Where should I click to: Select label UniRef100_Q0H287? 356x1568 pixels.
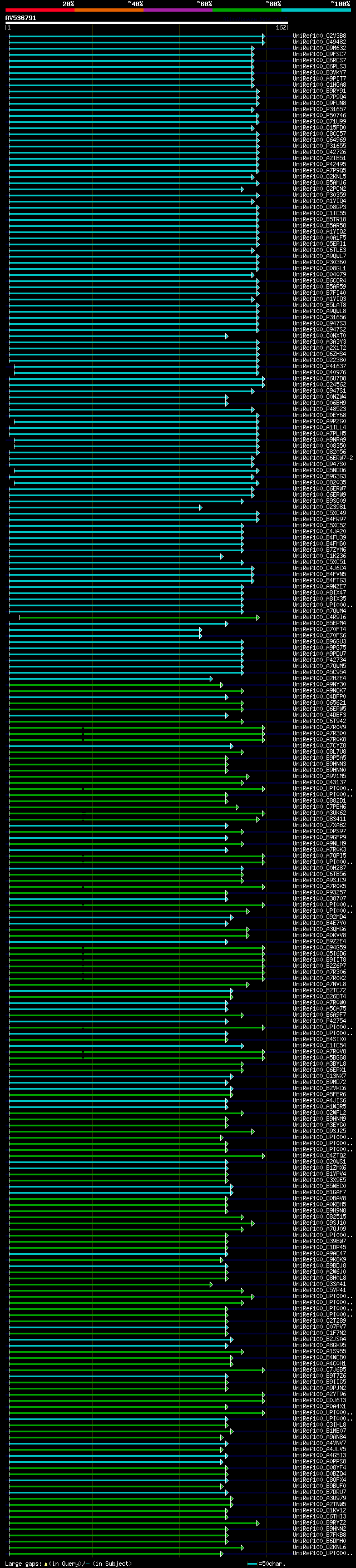319,868
